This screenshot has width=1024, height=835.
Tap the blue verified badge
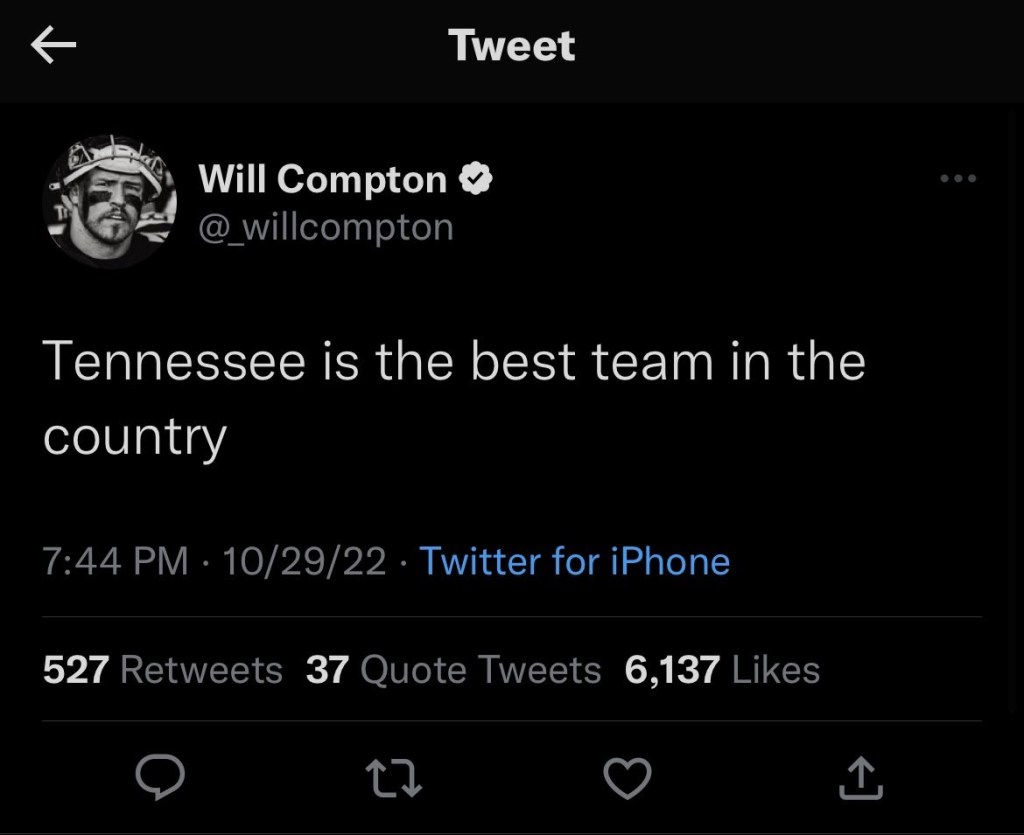[475, 179]
